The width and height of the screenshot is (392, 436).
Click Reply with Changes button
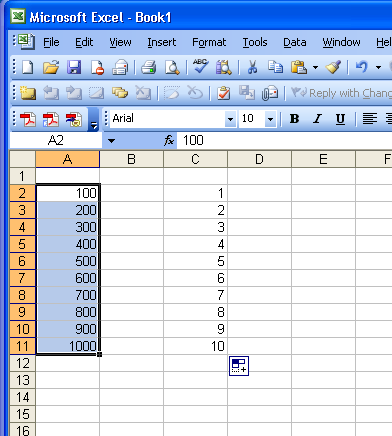tap(341, 93)
